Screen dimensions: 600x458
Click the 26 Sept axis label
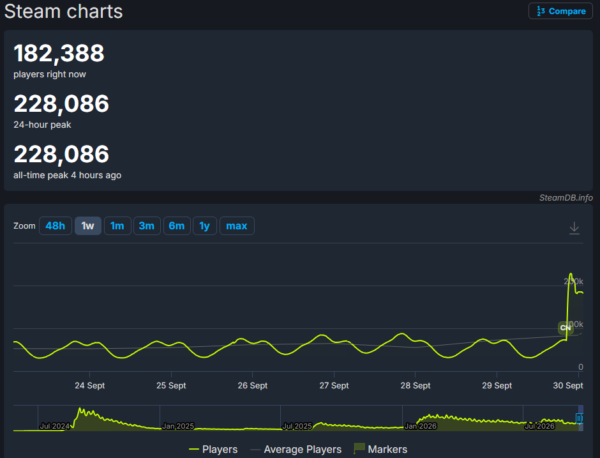pyautogui.click(x=253, y=386)
